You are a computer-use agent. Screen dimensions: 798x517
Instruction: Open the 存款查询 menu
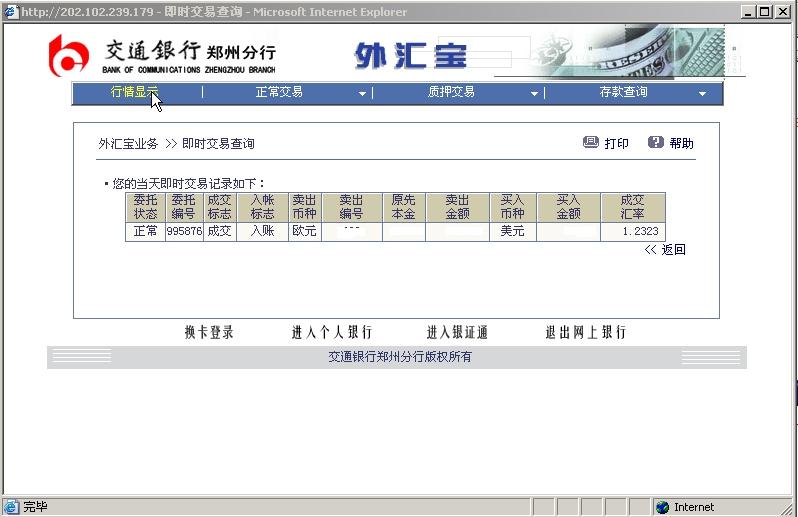(x=623, y=92)
